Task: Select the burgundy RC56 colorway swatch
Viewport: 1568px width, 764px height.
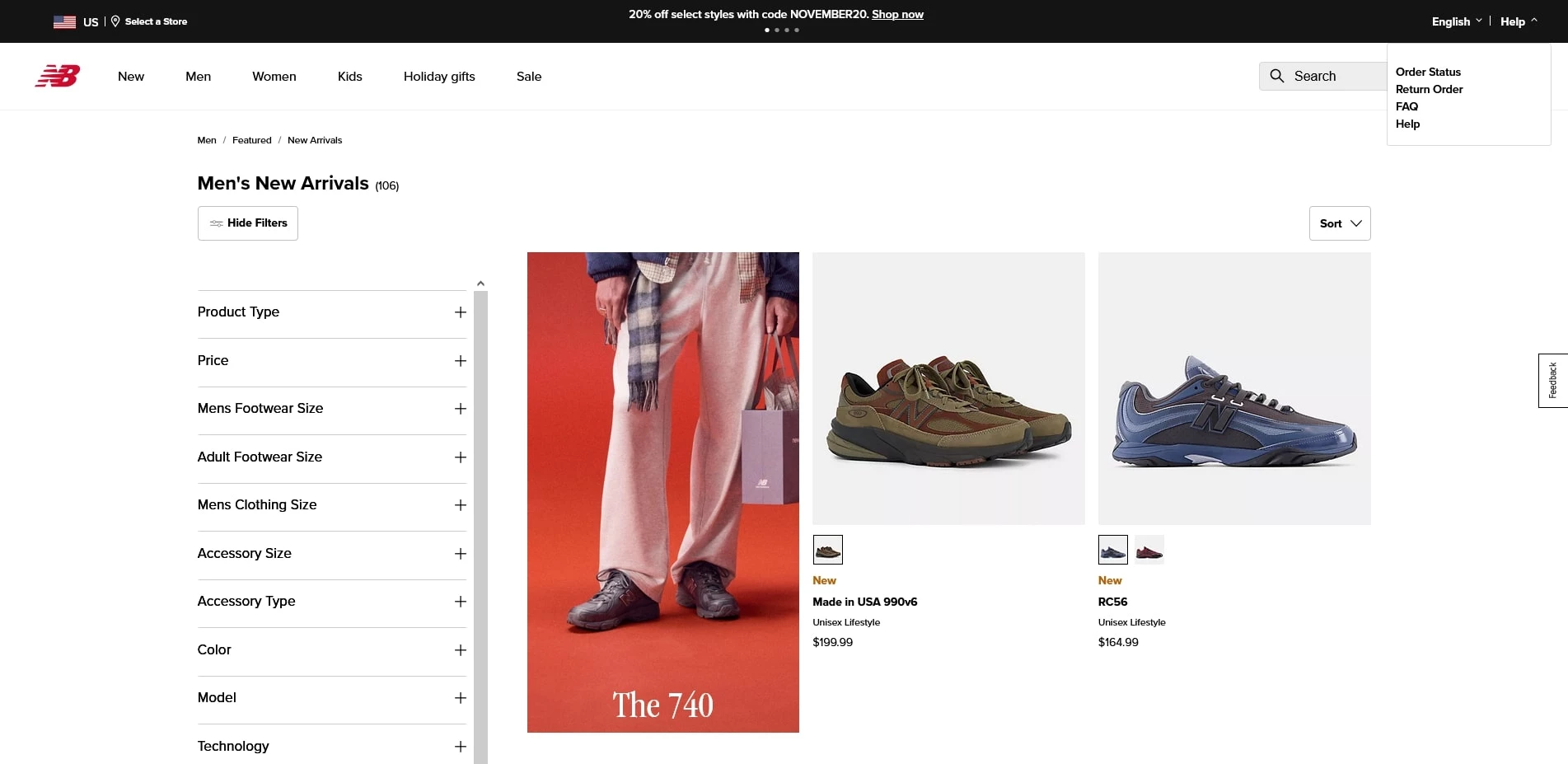Action: coord(1149,549)
